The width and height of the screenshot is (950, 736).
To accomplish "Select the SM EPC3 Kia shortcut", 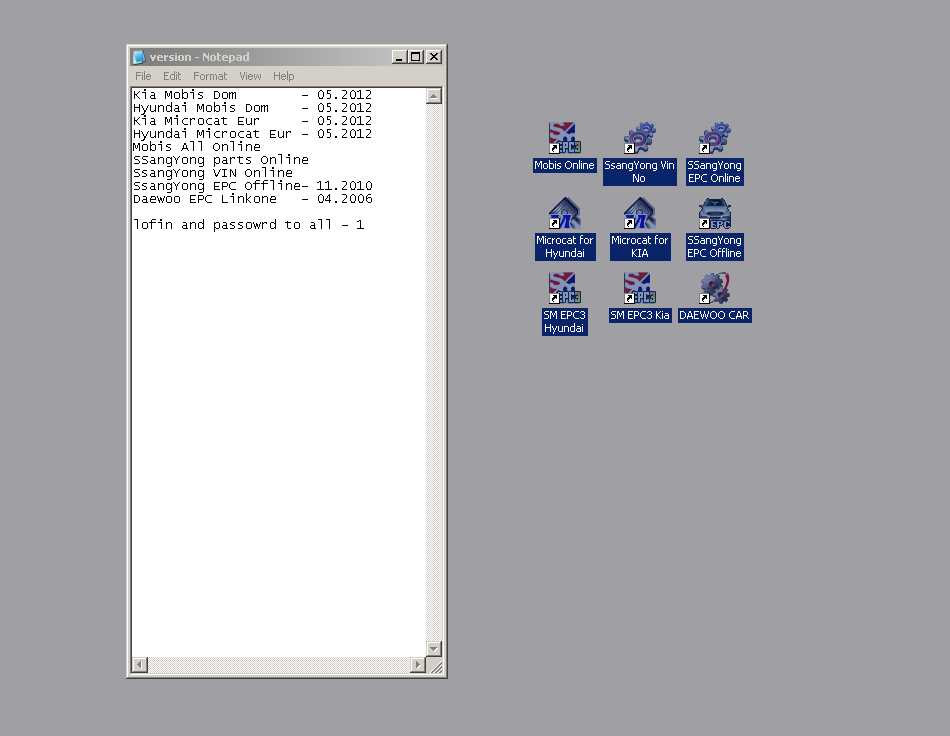I will [x=639, y=289].
